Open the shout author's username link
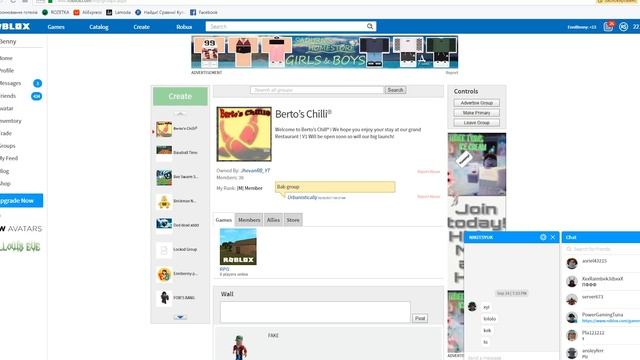The image size is (640, 360). 302,197
